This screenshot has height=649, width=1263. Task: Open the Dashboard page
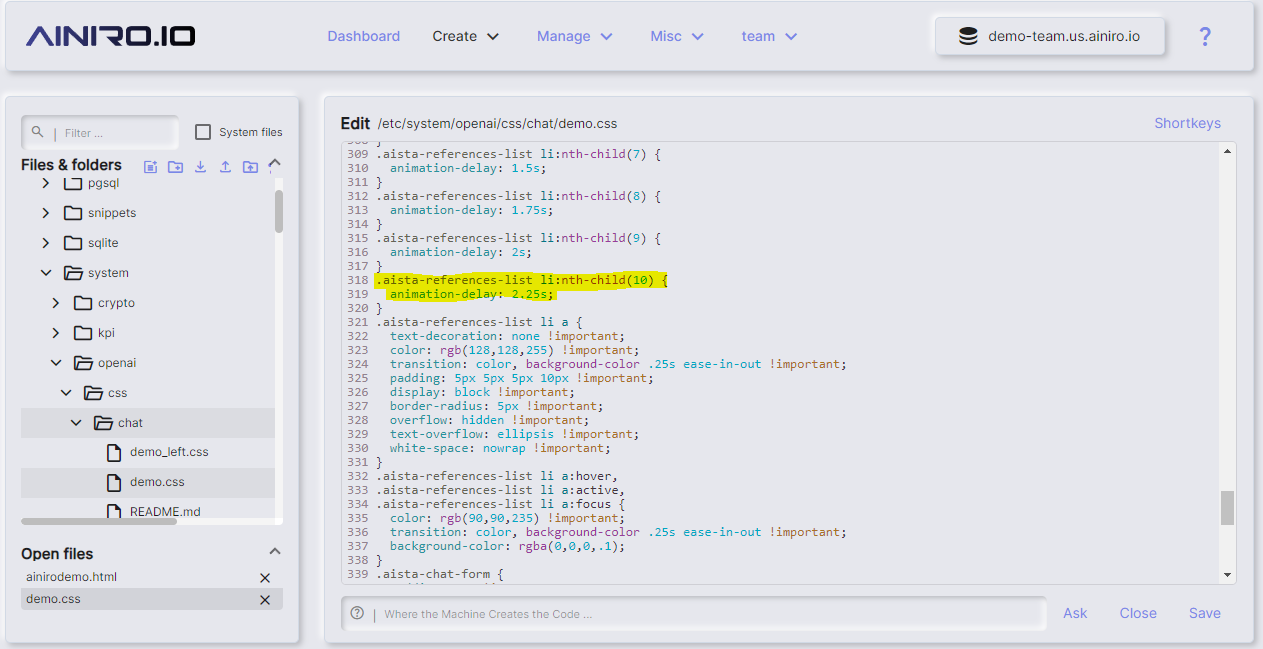[364, 36]
